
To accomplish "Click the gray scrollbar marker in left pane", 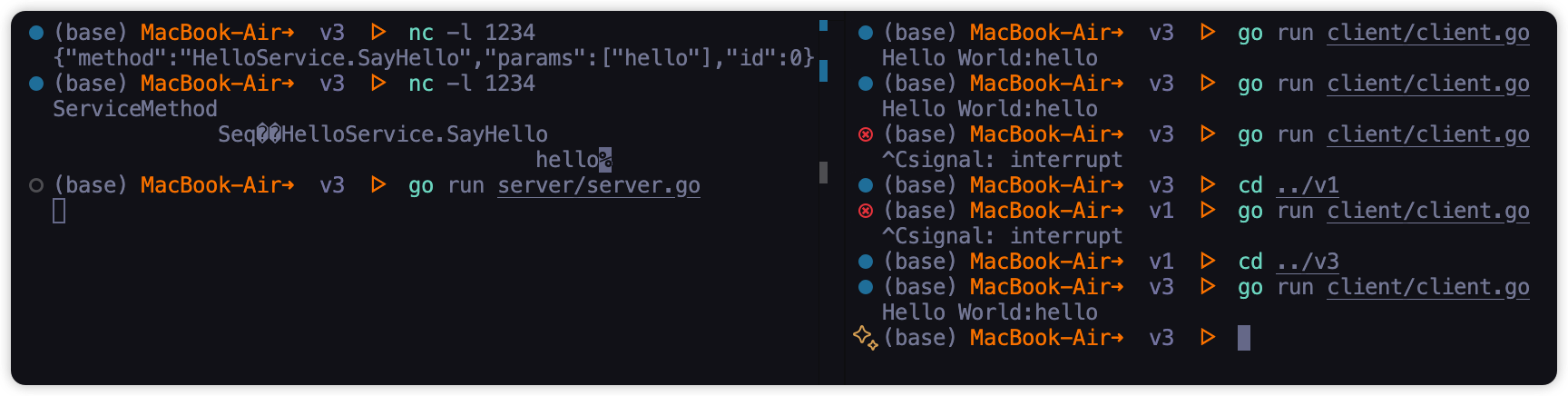I will [x=823, y=172].
